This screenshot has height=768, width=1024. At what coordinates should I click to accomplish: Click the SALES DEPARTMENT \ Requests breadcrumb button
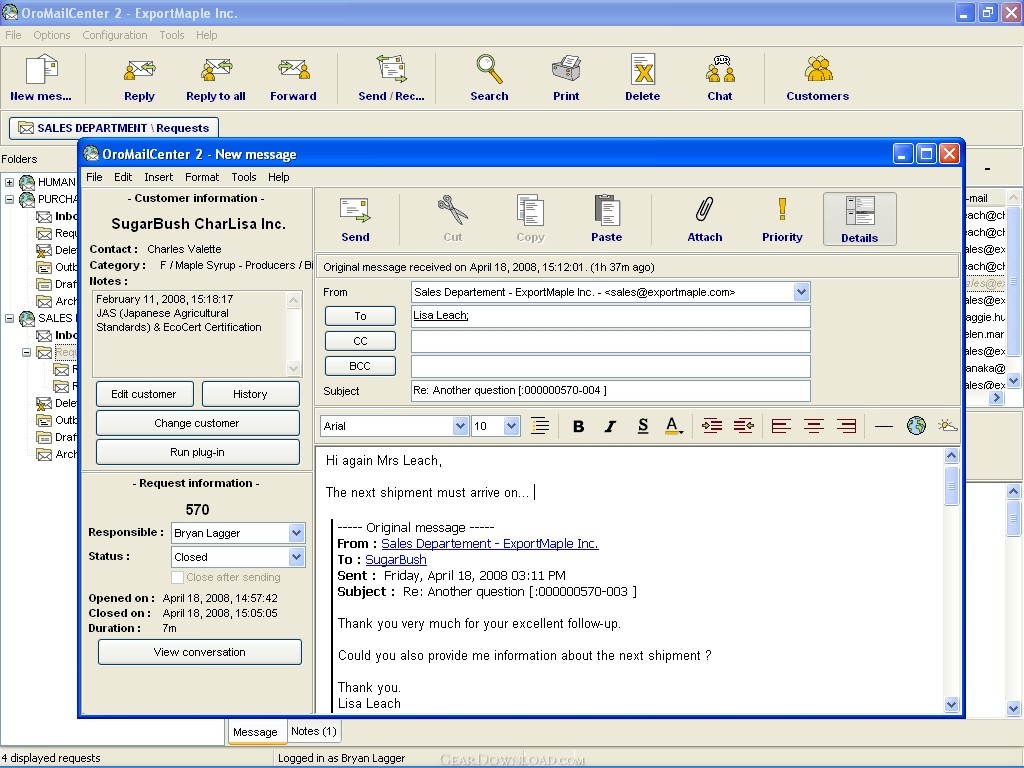point(114,128)
